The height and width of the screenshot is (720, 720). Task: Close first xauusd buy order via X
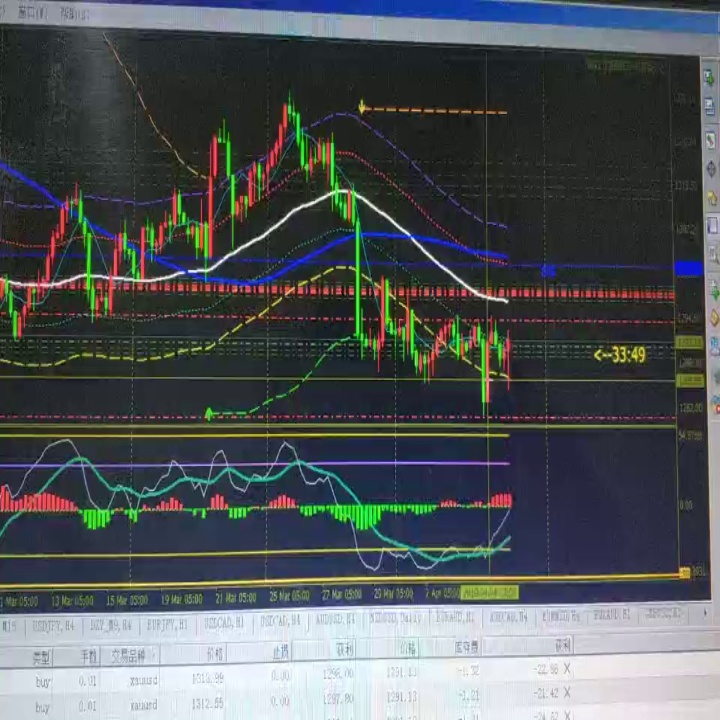point(567,668)
